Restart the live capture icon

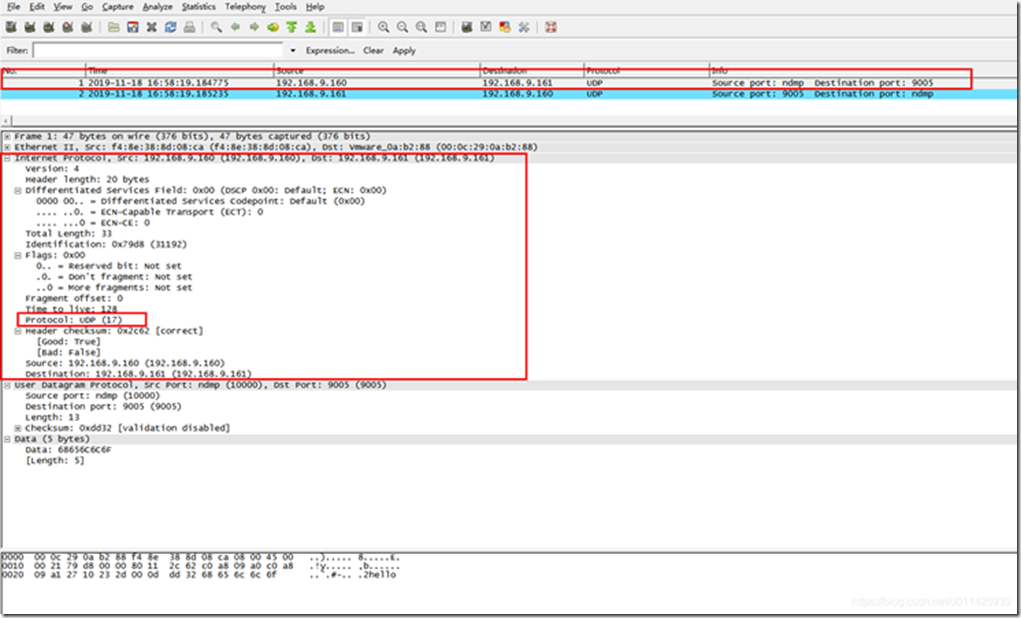point(87,27)
